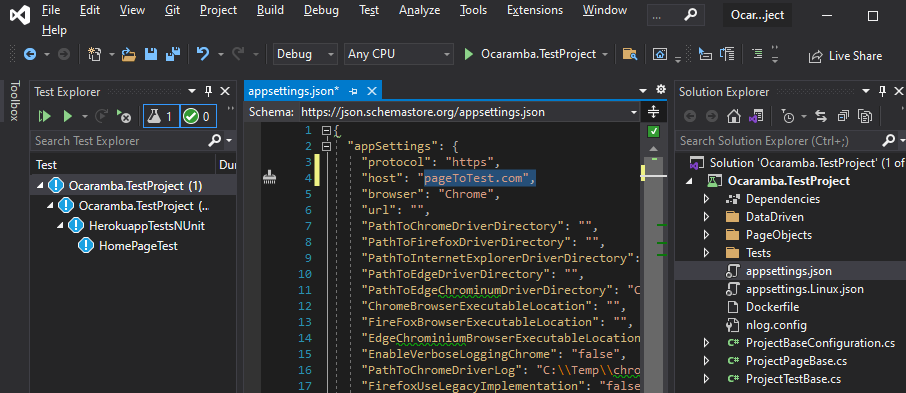Toggle pin on appsettings.json tab
Screen dimensions: 906x393
(354, 91)
